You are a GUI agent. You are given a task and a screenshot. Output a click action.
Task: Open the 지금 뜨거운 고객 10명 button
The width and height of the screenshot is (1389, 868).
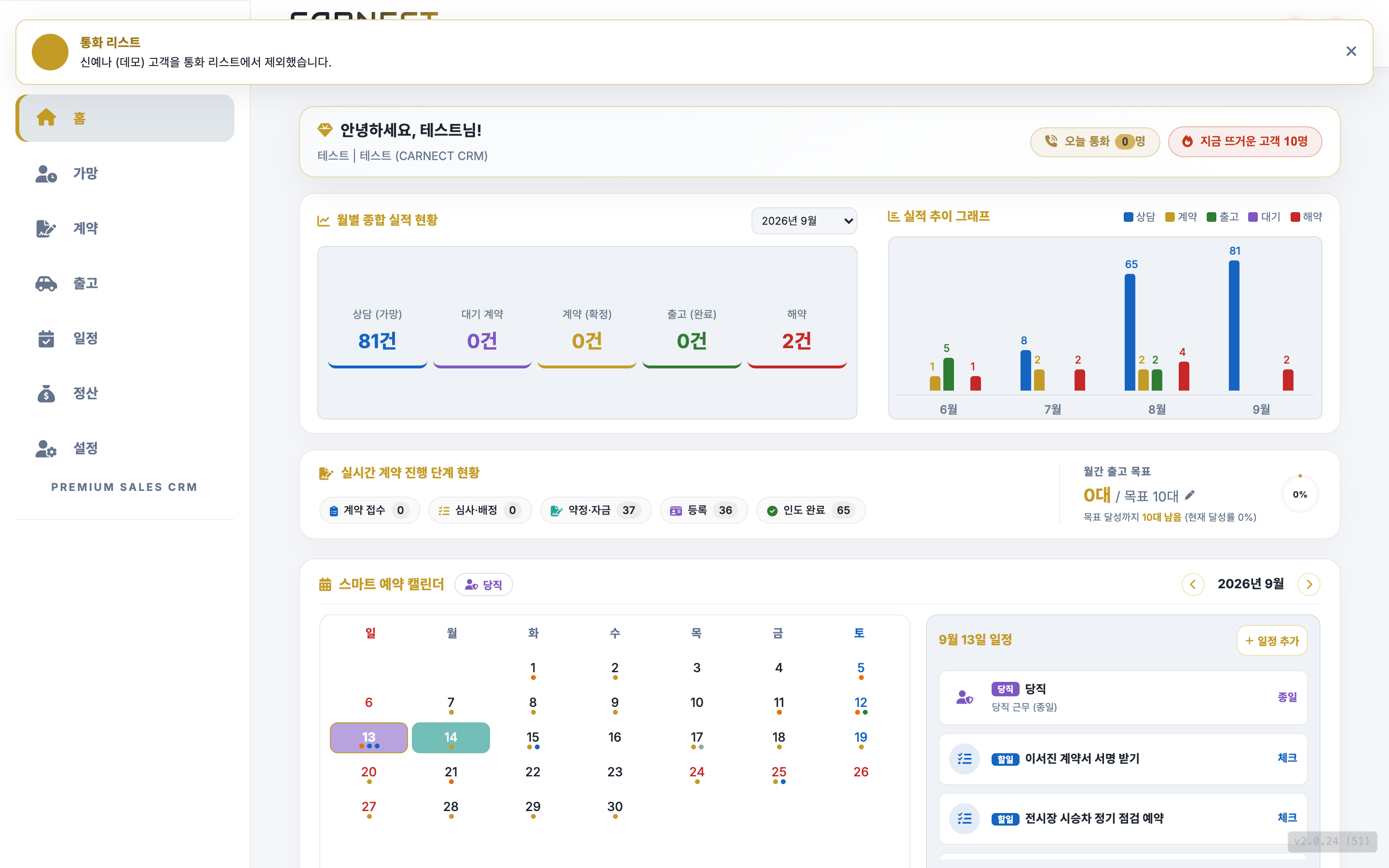point(1245,141)
